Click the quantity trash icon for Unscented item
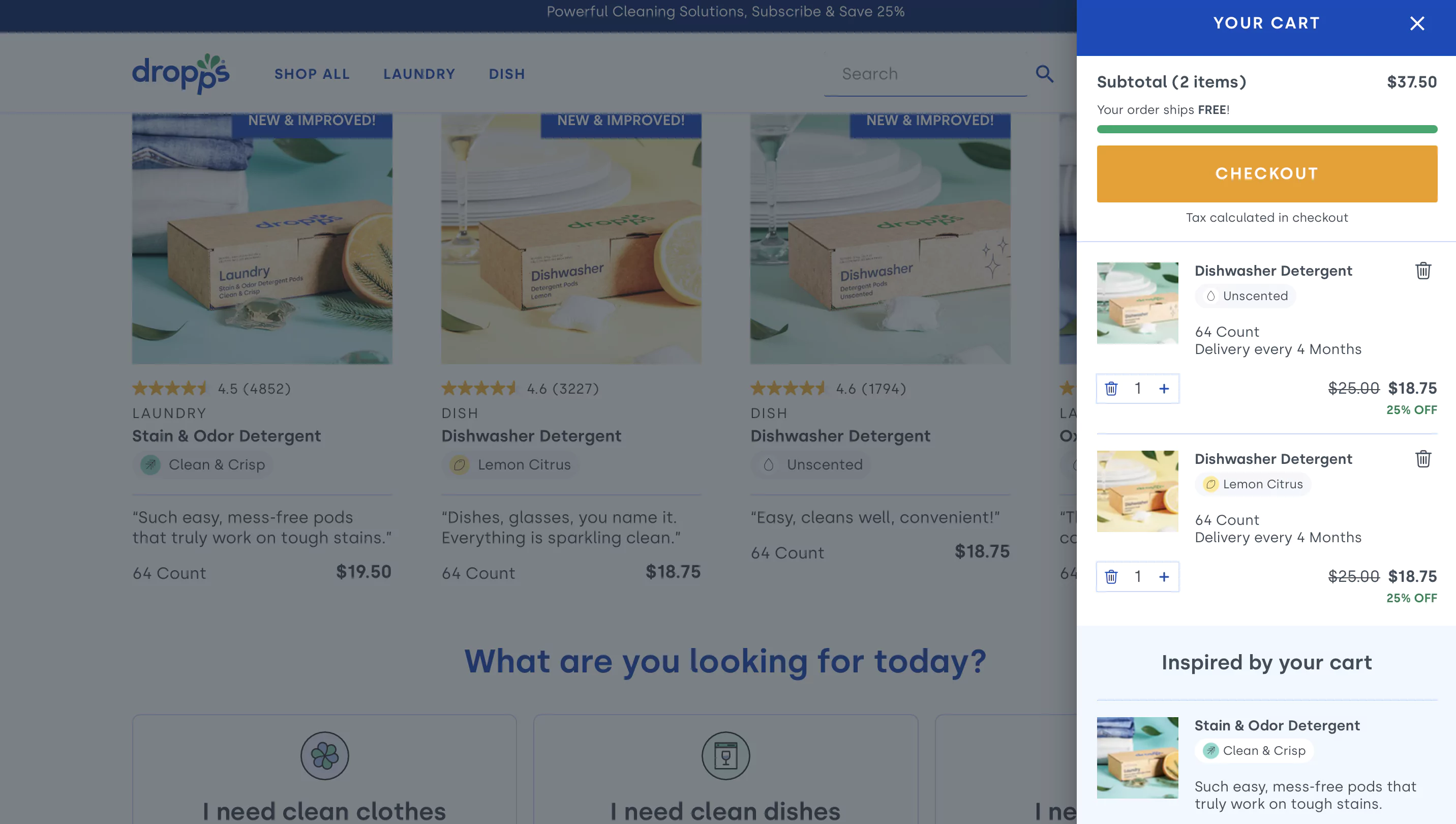The height and width of the screenshot is (824, 1456). coord(1111,389)
